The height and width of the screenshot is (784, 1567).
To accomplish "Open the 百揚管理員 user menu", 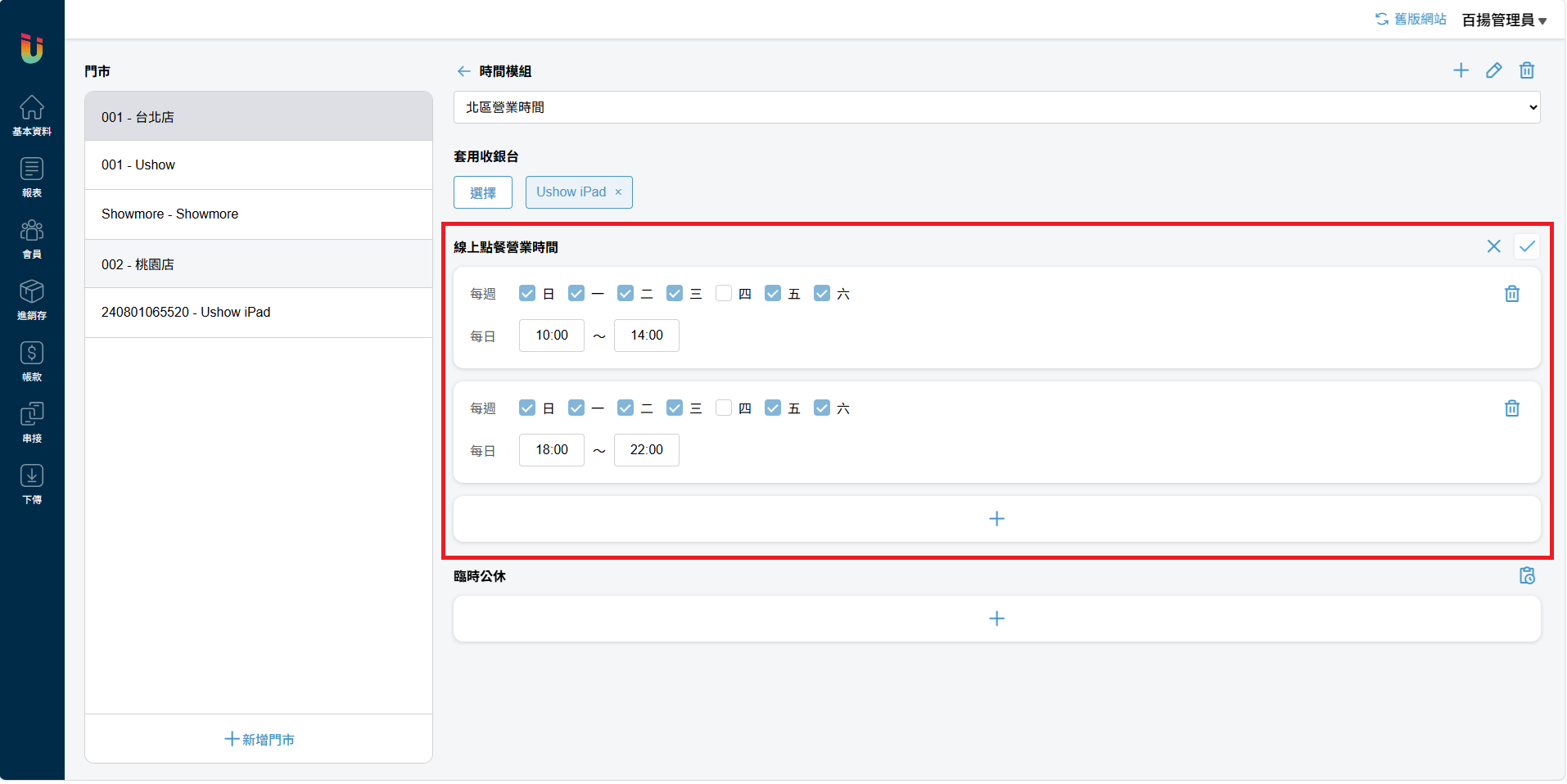I will (1504, 20).
